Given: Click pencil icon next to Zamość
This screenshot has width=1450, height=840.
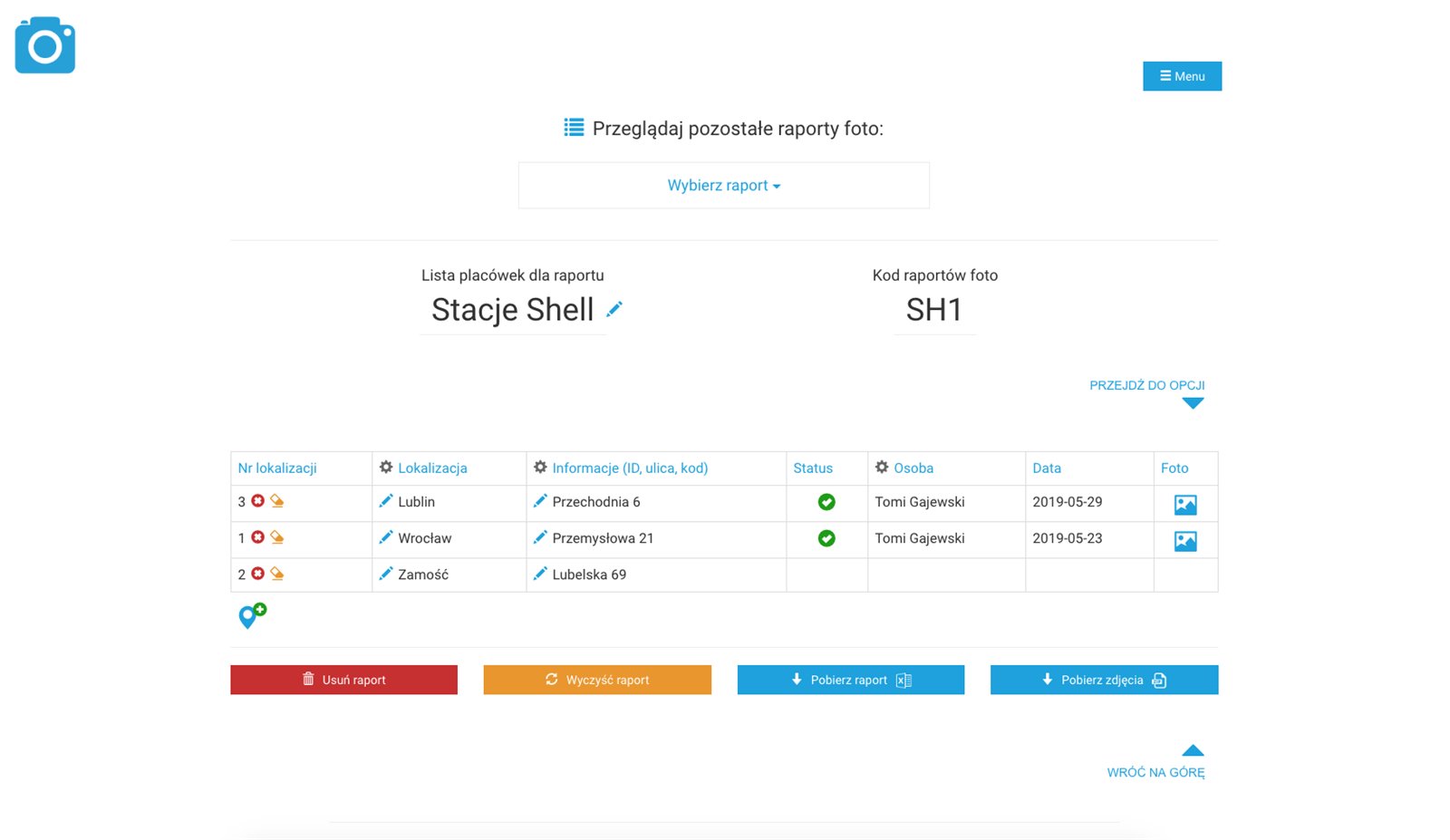Looking at the screenshot, I should (x=386, y=574).
